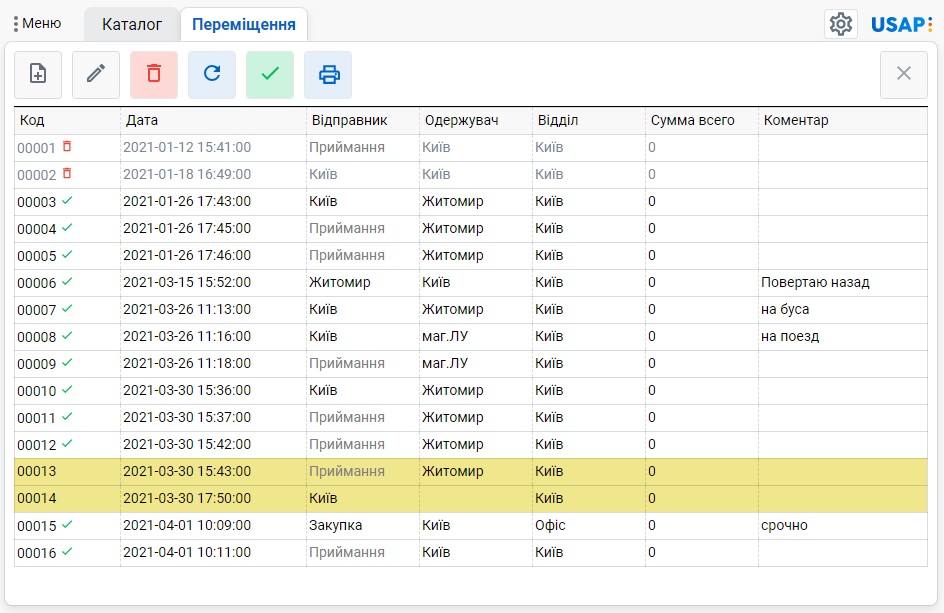Click date 2021-01-12 15:41:00
The image size is (944, 613).
(x=187, y=148)
